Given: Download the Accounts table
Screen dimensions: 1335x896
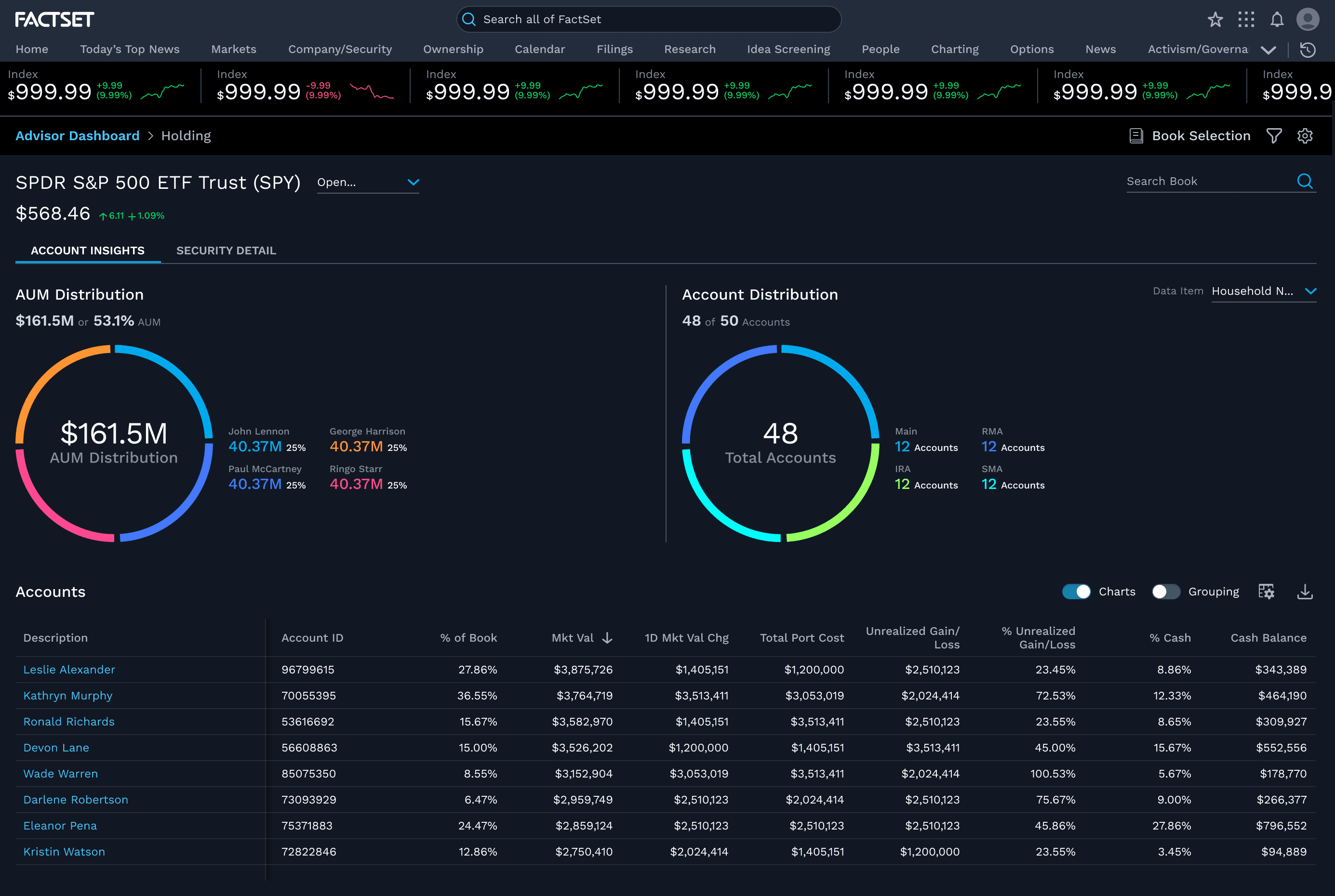Looking at the screenshot, I should pyautogui.click(x=1305, y=592).
